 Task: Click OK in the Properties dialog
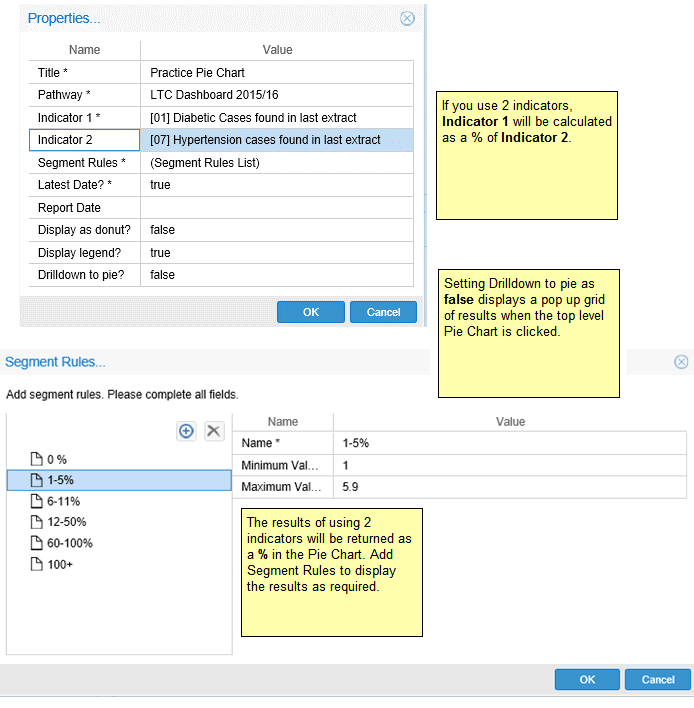(x=310, y=312)
